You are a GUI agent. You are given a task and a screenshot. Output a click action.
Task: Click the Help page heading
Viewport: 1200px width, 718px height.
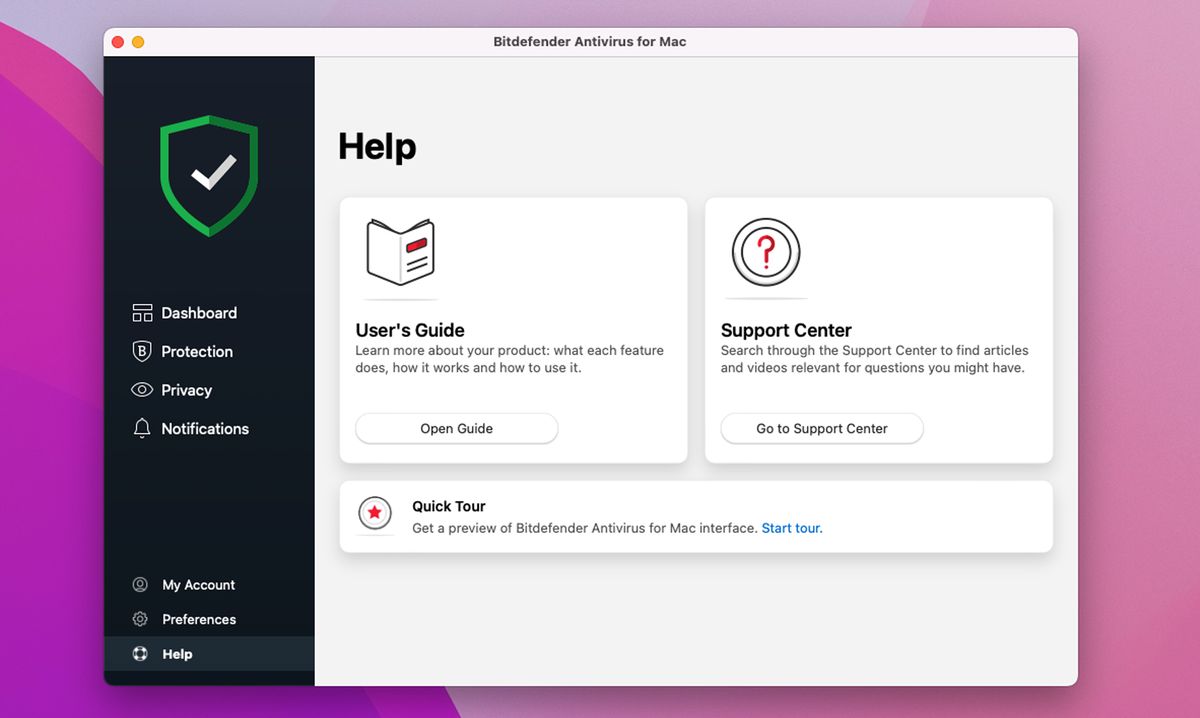click(x=378, y=146)
